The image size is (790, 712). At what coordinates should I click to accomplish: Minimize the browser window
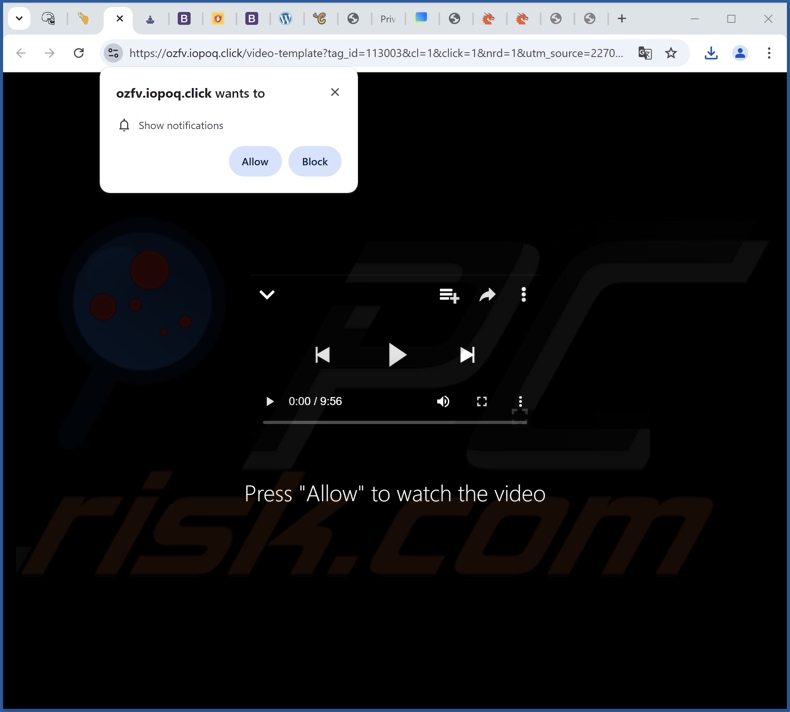pos(694,19)
